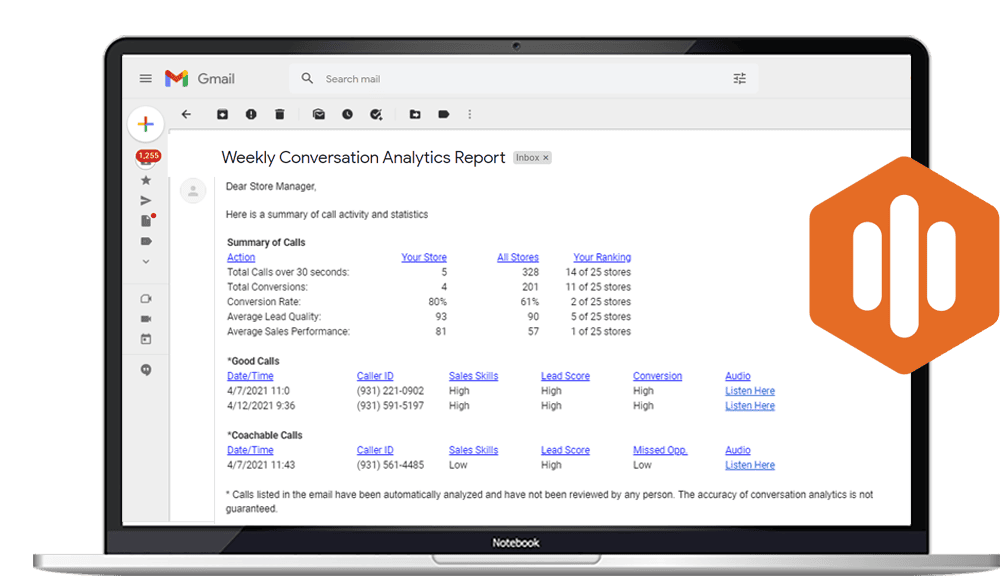Click caller number (931) 591-5197

pos(390,406)
